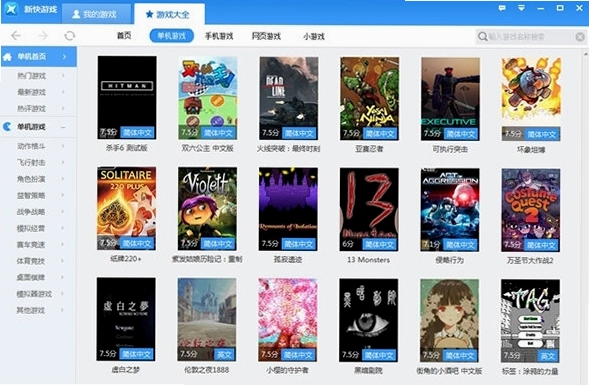This screenshot has height=385, width=589.
Task: Click the 紫发姑娘历险记：重制 title link
Action: [x=207, y=259]
